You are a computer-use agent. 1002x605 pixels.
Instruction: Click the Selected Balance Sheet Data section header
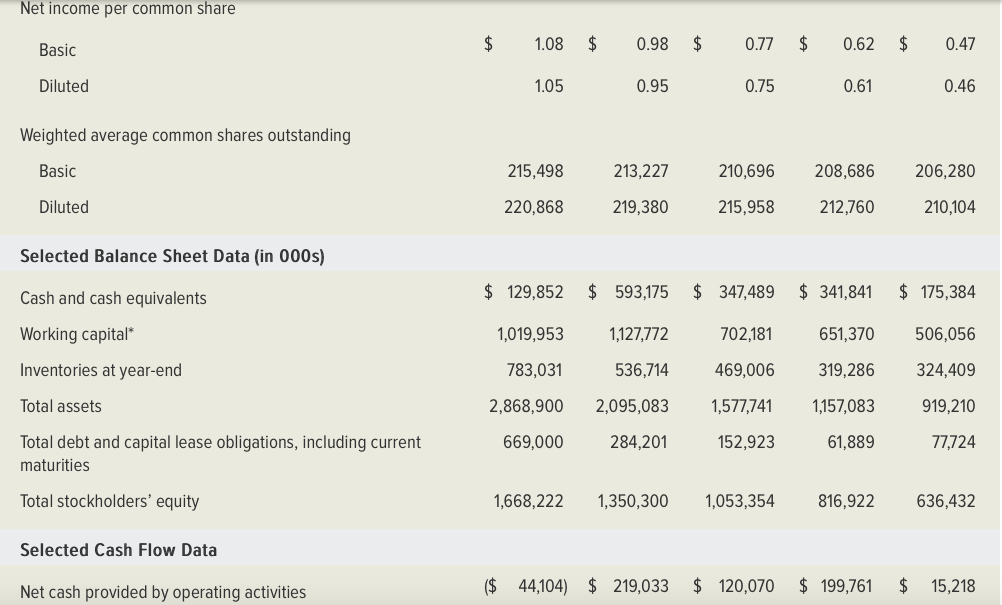point(170,256)
